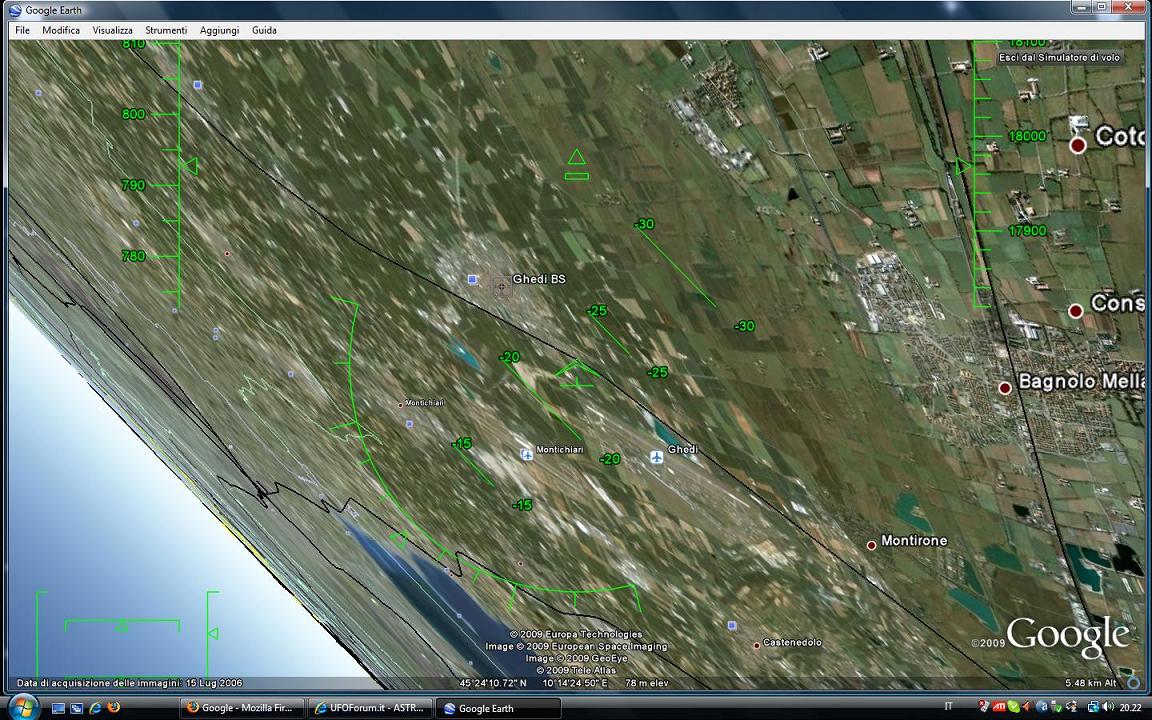Viewport: 1152px width, 720px height.
Task: Launch Firefox from the quick launch bar
Action: coord(113,708)
